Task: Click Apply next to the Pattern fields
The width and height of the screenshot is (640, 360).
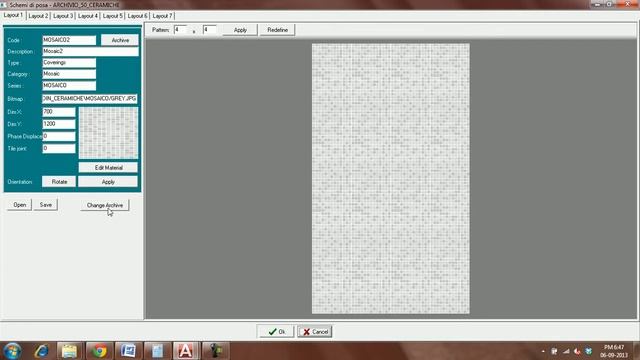Action: click(240, 30)
